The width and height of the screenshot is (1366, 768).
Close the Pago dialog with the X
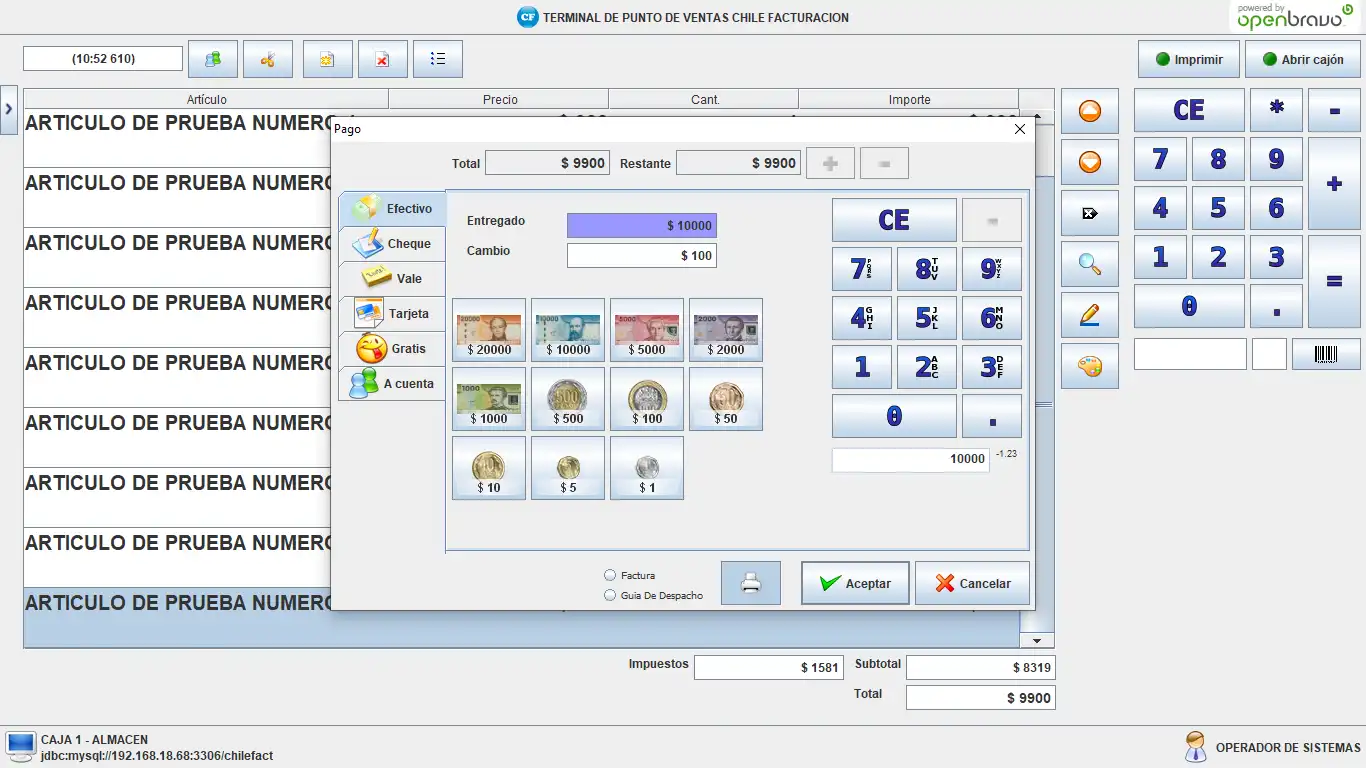1020,129
